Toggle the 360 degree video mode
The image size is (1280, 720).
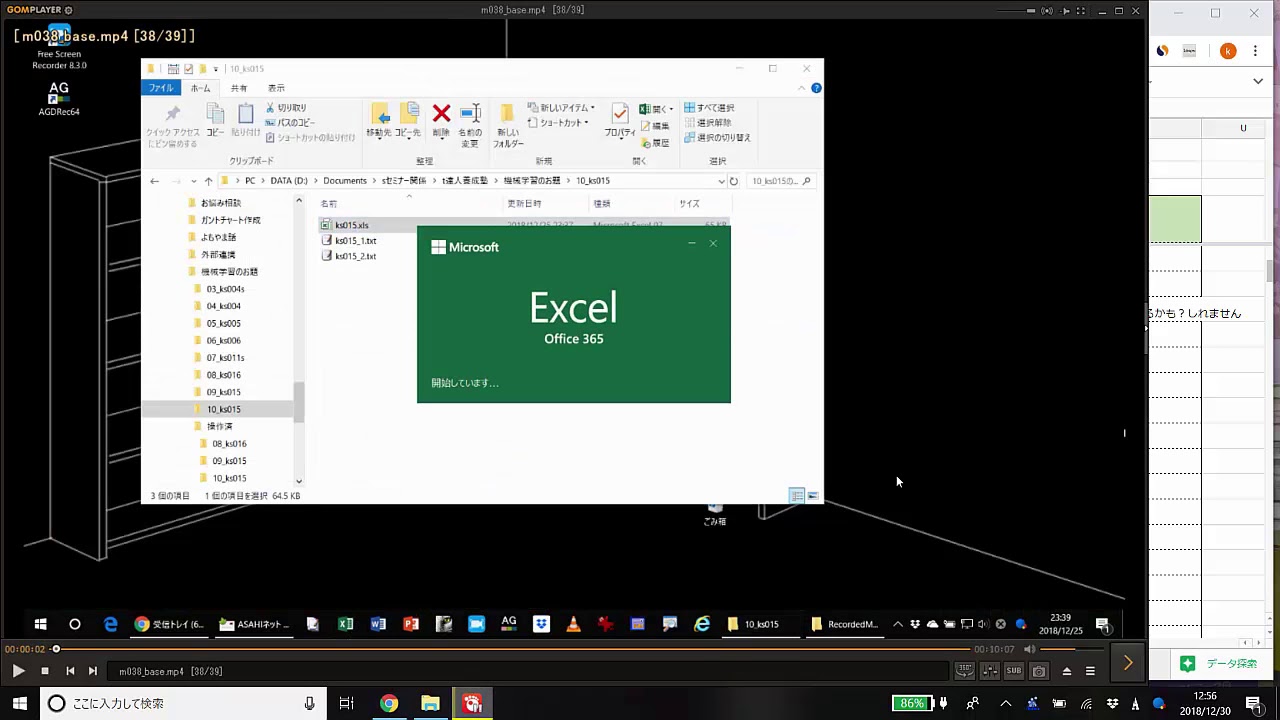point(964,671)
